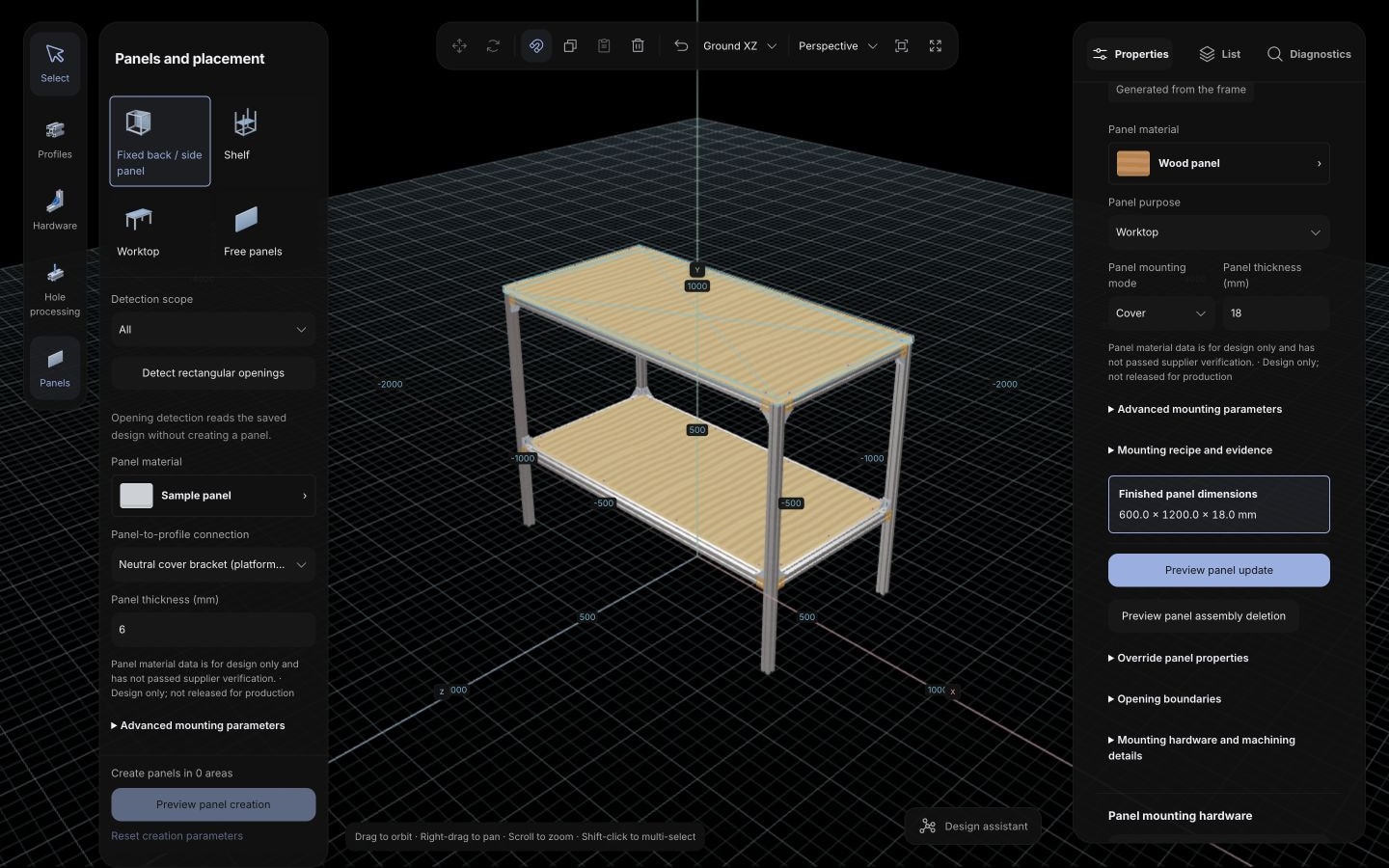Click the 'Panel mounting hardware' heading
This screenshot has height=868, width=1389.
click(x=1180, y=816)
